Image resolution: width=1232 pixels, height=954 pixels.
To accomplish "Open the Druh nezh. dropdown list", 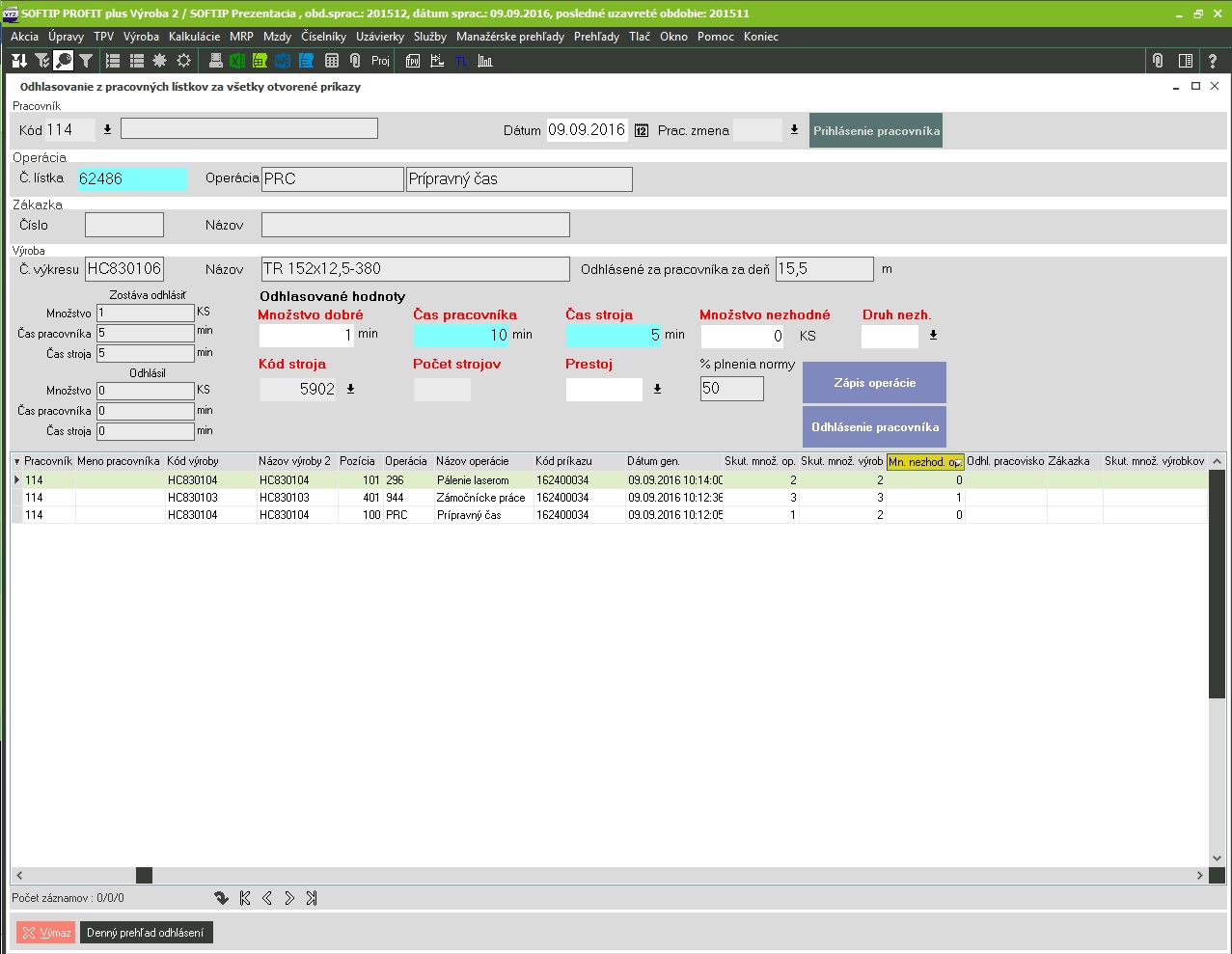I will click(x=933, y=336).
